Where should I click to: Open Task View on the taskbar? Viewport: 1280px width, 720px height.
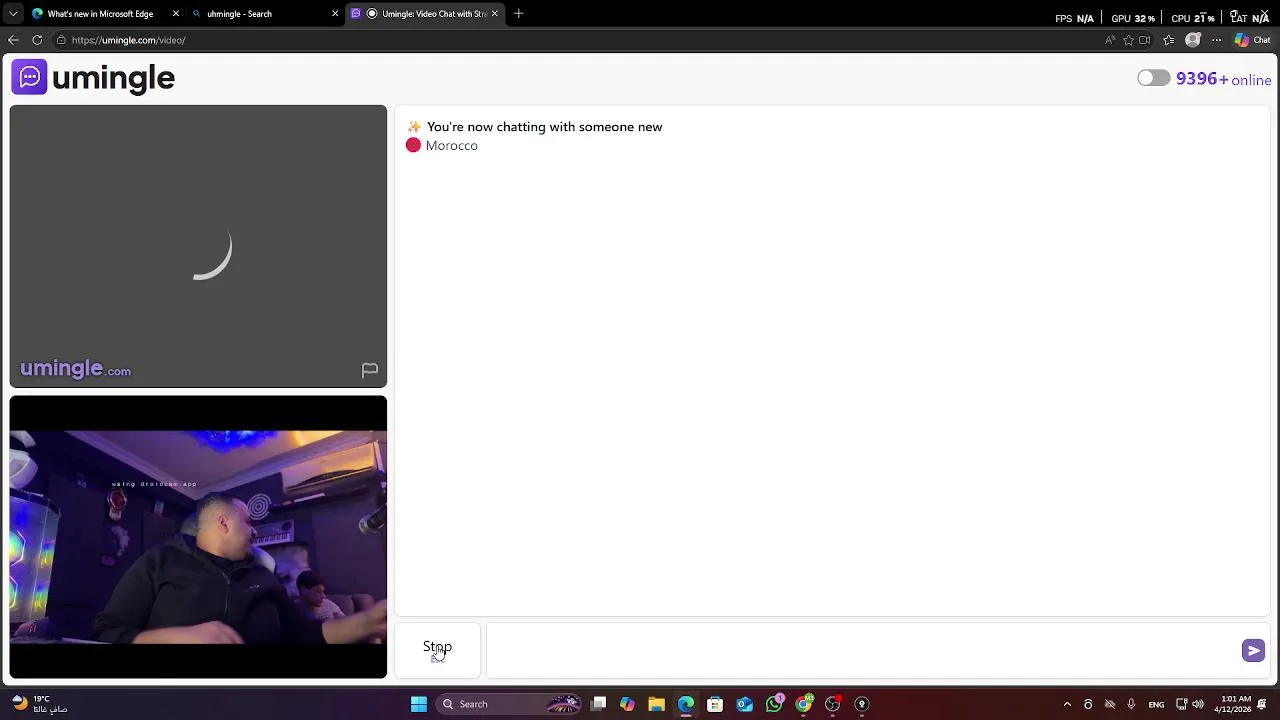coord(598,704)
